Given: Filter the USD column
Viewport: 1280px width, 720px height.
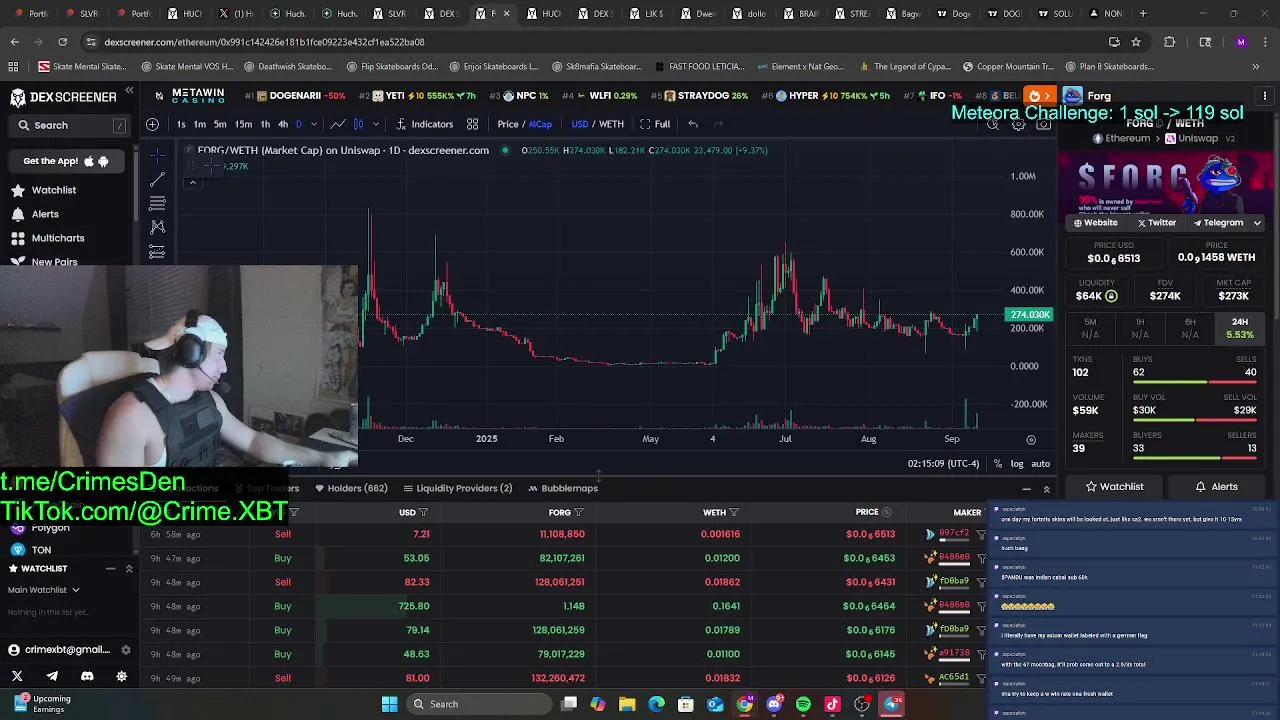Looking at the screenshot, I should (x=424, y=512).
